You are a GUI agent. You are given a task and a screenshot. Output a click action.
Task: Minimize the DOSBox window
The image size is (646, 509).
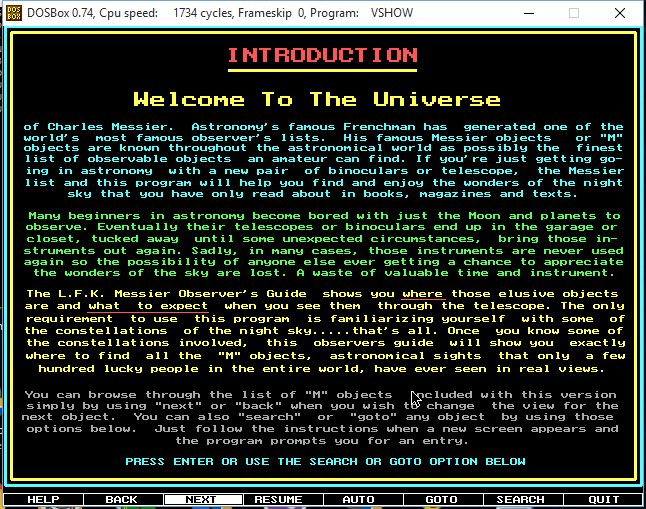(527, 14)
